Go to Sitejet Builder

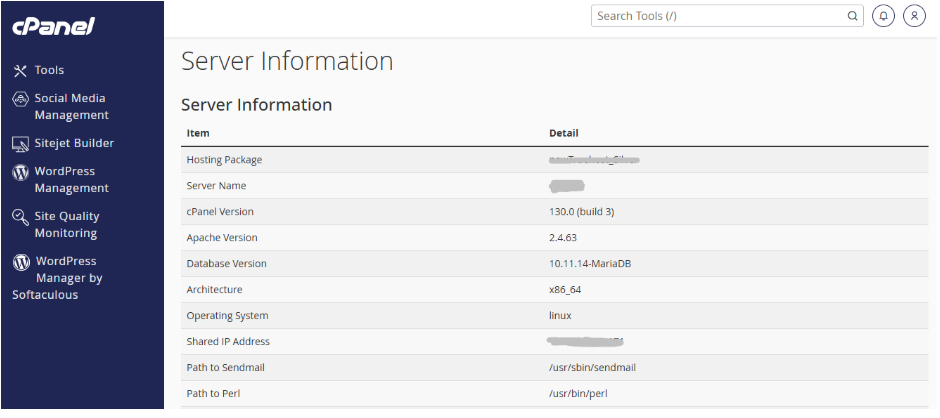74,143
